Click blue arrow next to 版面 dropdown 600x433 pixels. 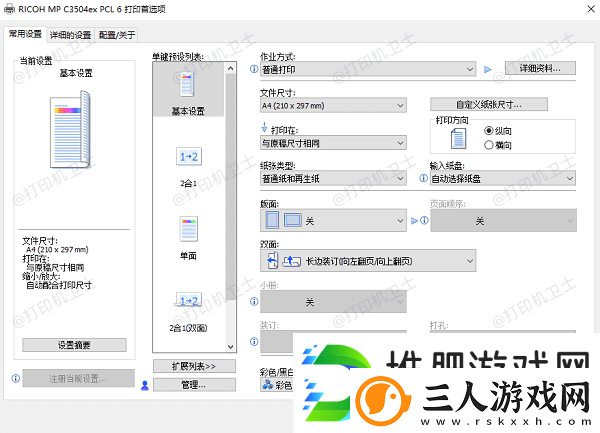pyautogui.click(x=414, y=221)
